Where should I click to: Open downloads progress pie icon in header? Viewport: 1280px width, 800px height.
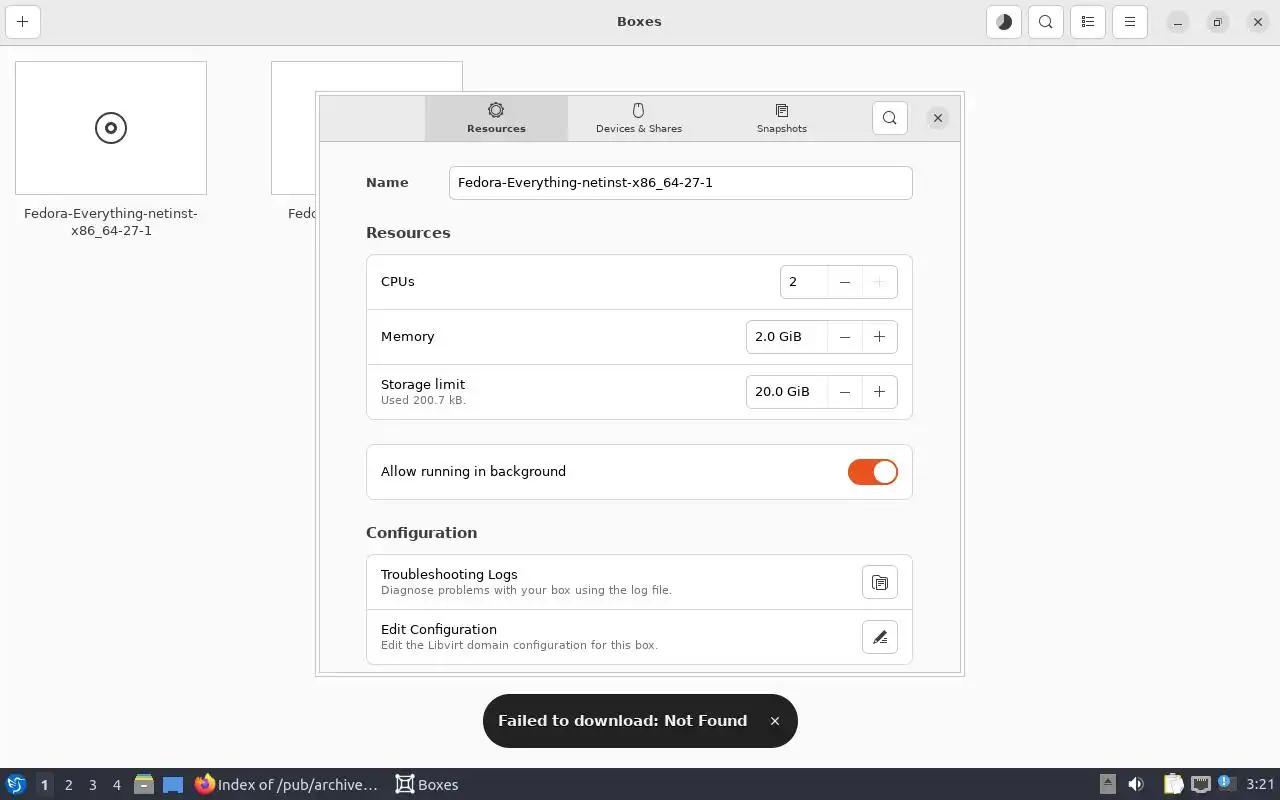[x=1004, y=21]
